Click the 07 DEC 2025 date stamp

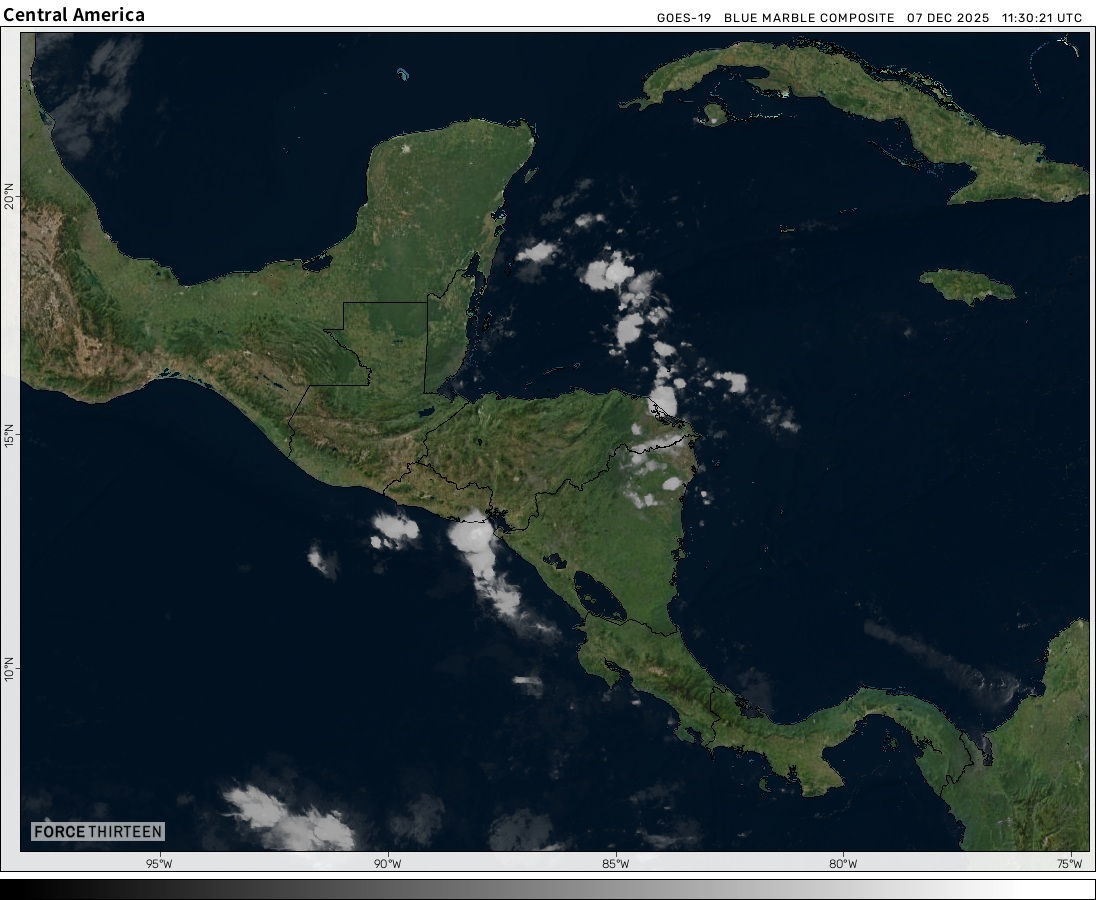click(948, 18)
